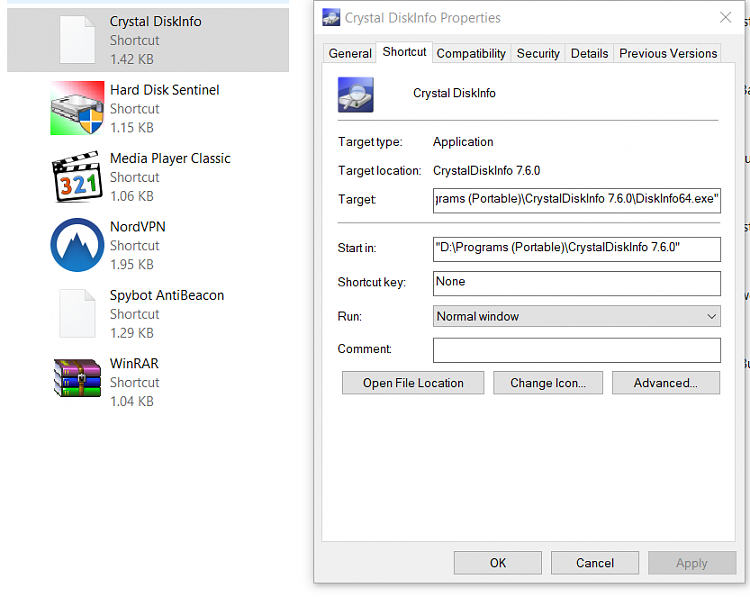This screenshot has height=597, width=750.
Task: Open the Previous Versions tab
Action: click(668, 54)
